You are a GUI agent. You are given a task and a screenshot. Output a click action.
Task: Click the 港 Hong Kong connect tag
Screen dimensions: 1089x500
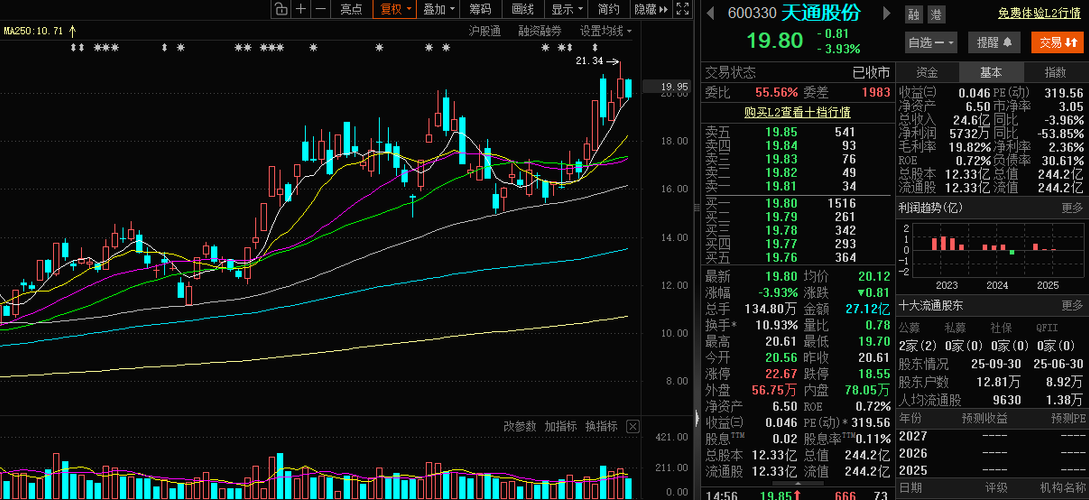tap(935, 14)
